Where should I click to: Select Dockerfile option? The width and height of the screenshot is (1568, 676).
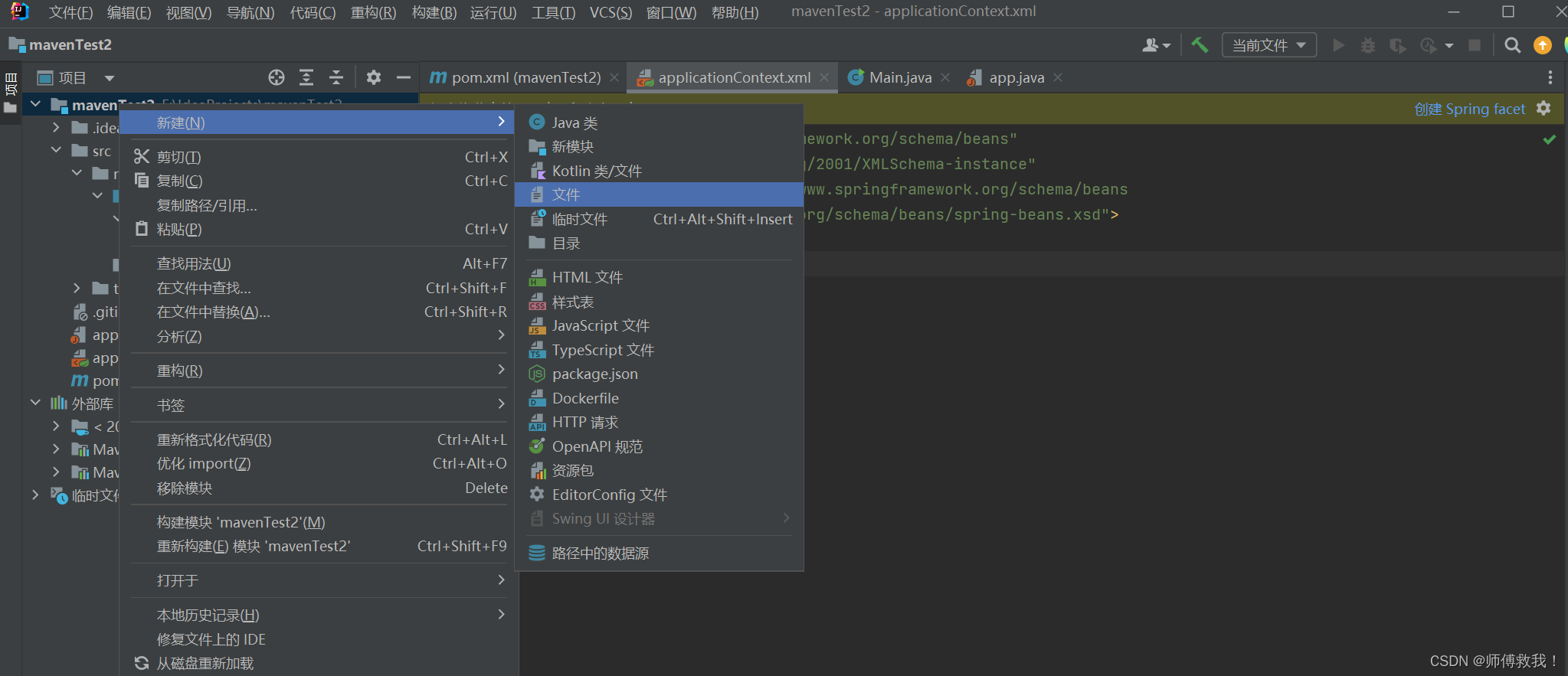pos(659,398)
